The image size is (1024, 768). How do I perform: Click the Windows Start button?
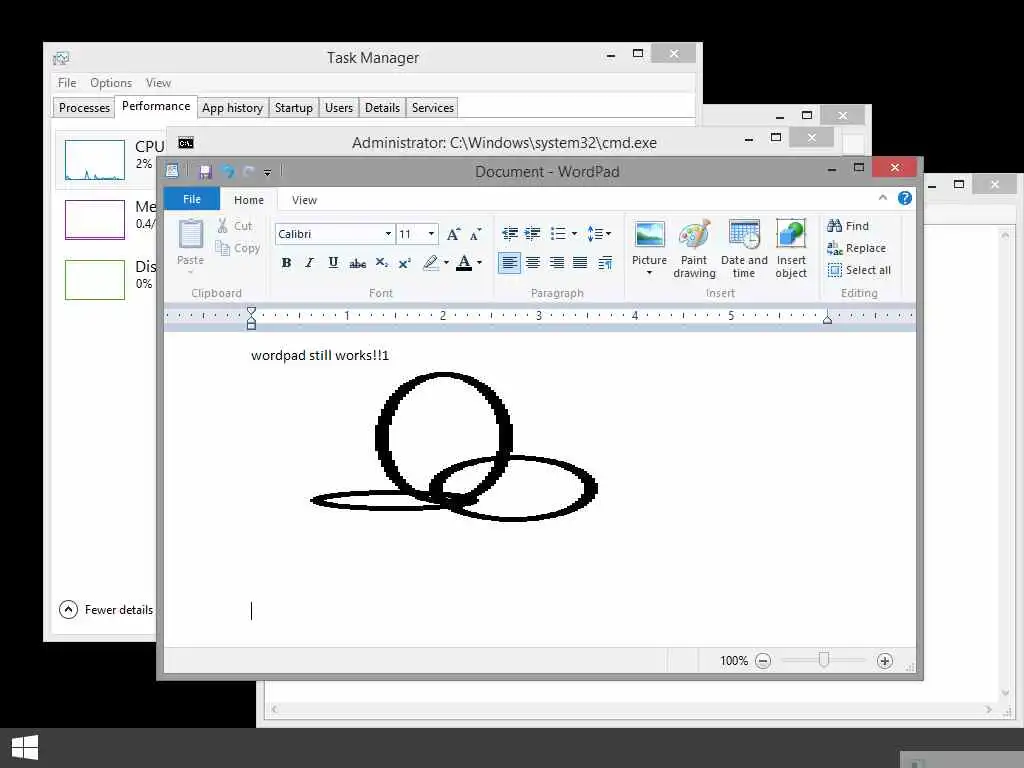25,748
